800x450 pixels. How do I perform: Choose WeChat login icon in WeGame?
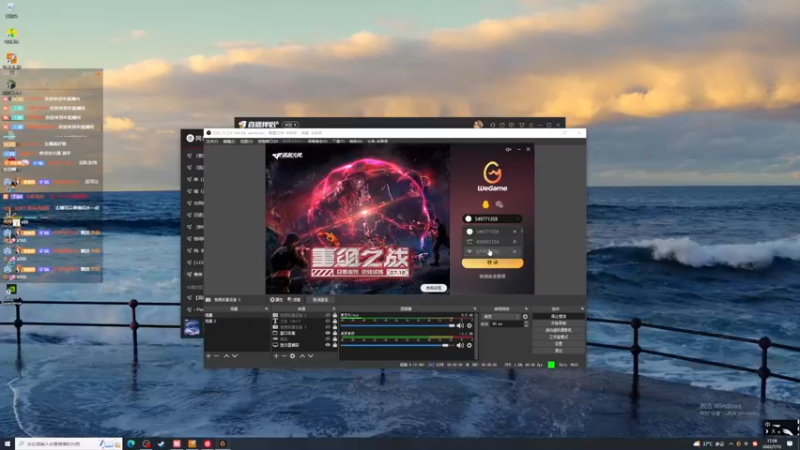tap(499, 204)
